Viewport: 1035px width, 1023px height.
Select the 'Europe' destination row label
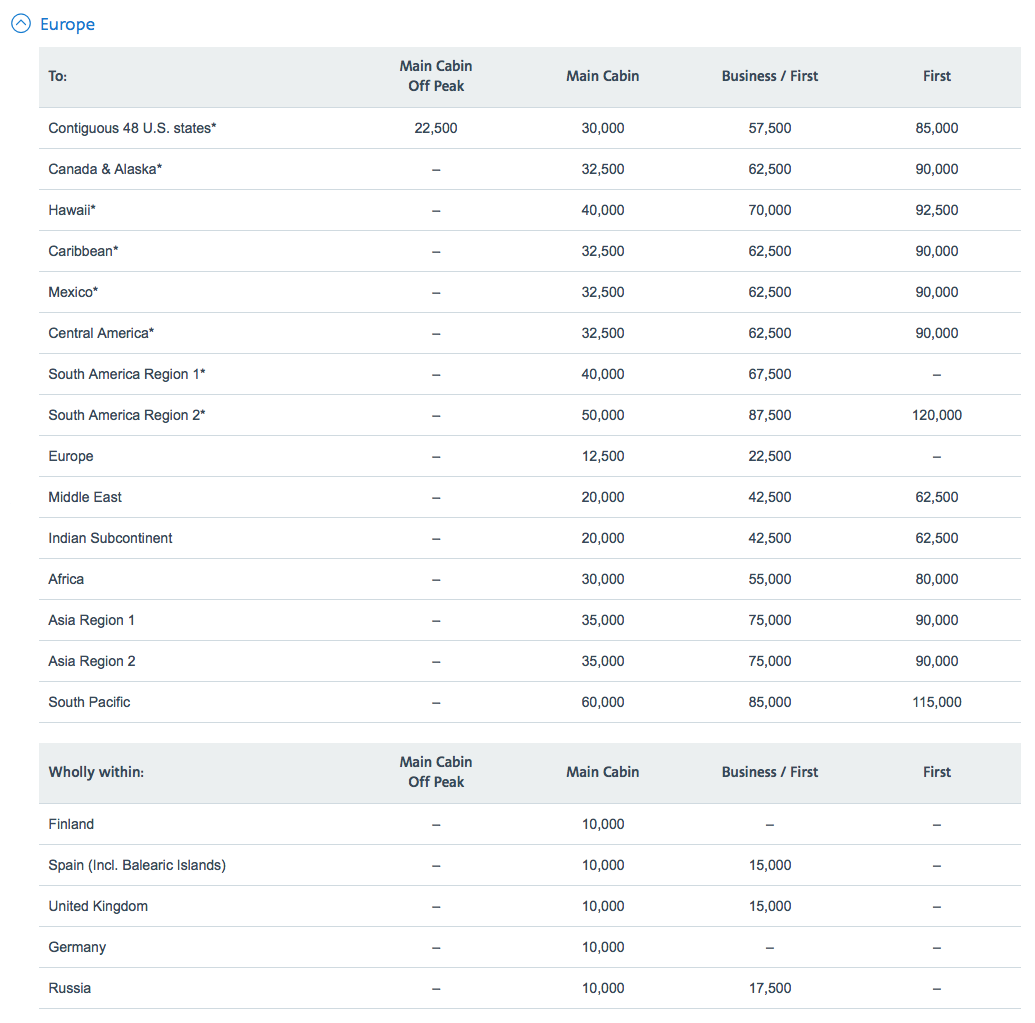[x=71, y=456]
